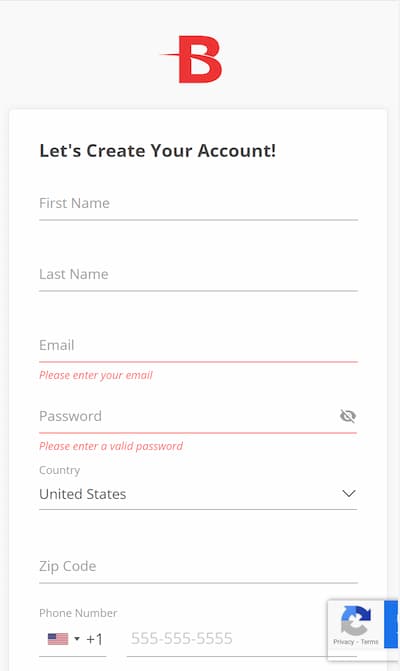The image size is (400, 671).
Task: Toggle password visibility eye icon
Action: coord(348,416)
